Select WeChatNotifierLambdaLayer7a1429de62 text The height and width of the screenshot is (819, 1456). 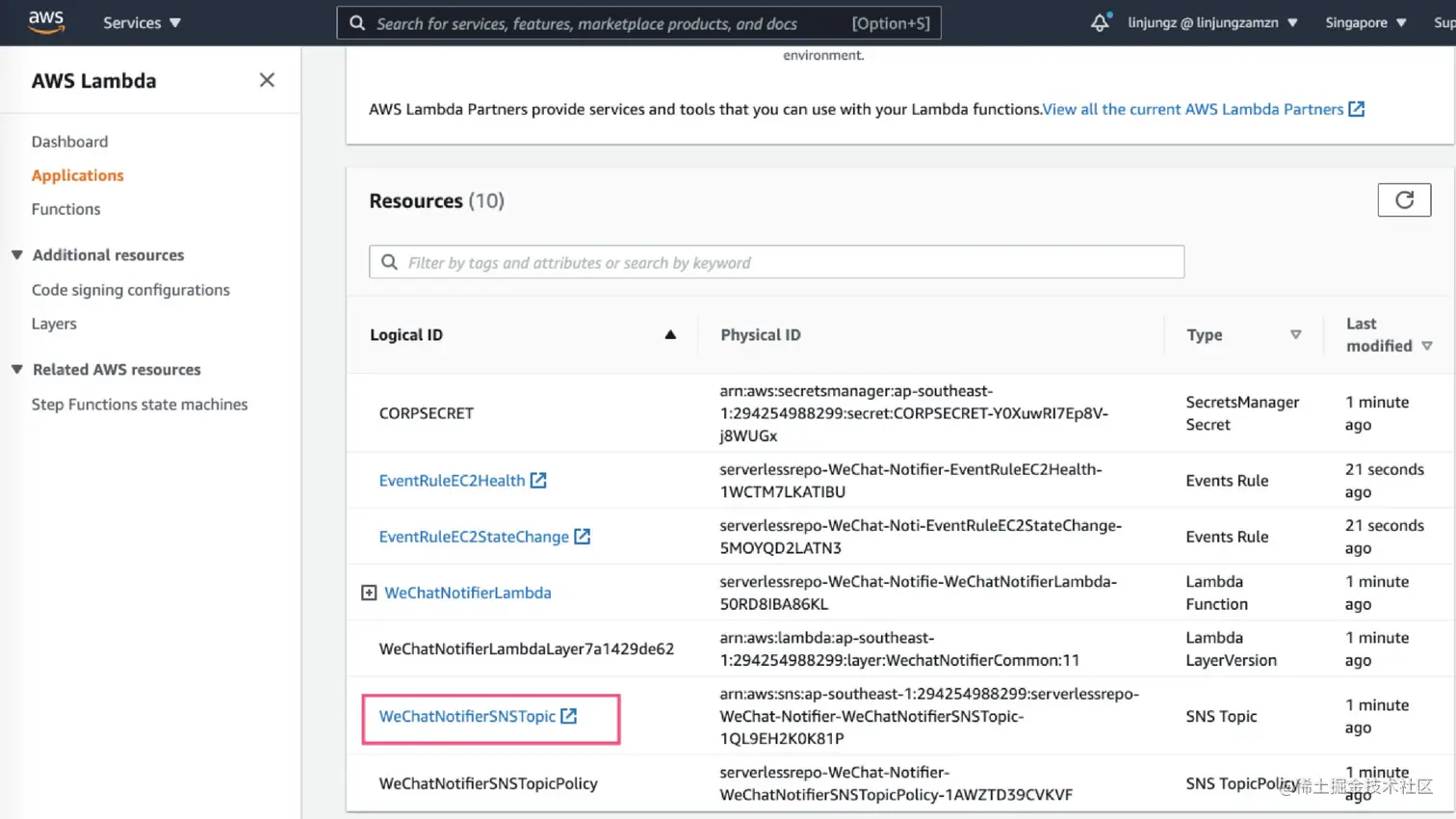(x=526, y=648)
